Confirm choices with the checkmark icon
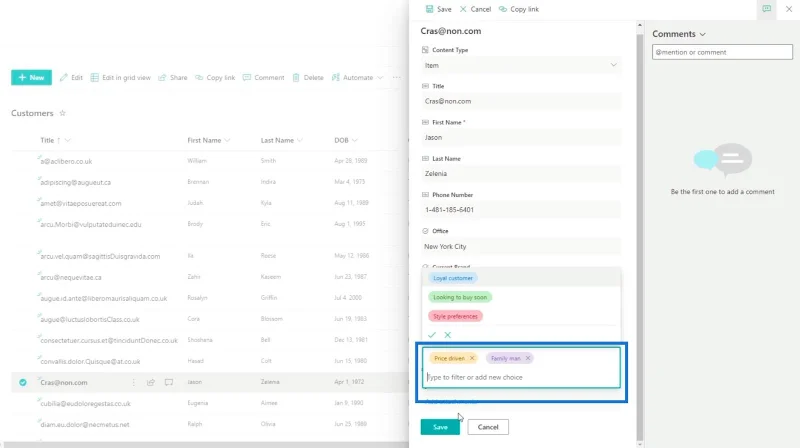Image resolution: width=800 pixels, height=448 pixels. click(432, 335)
